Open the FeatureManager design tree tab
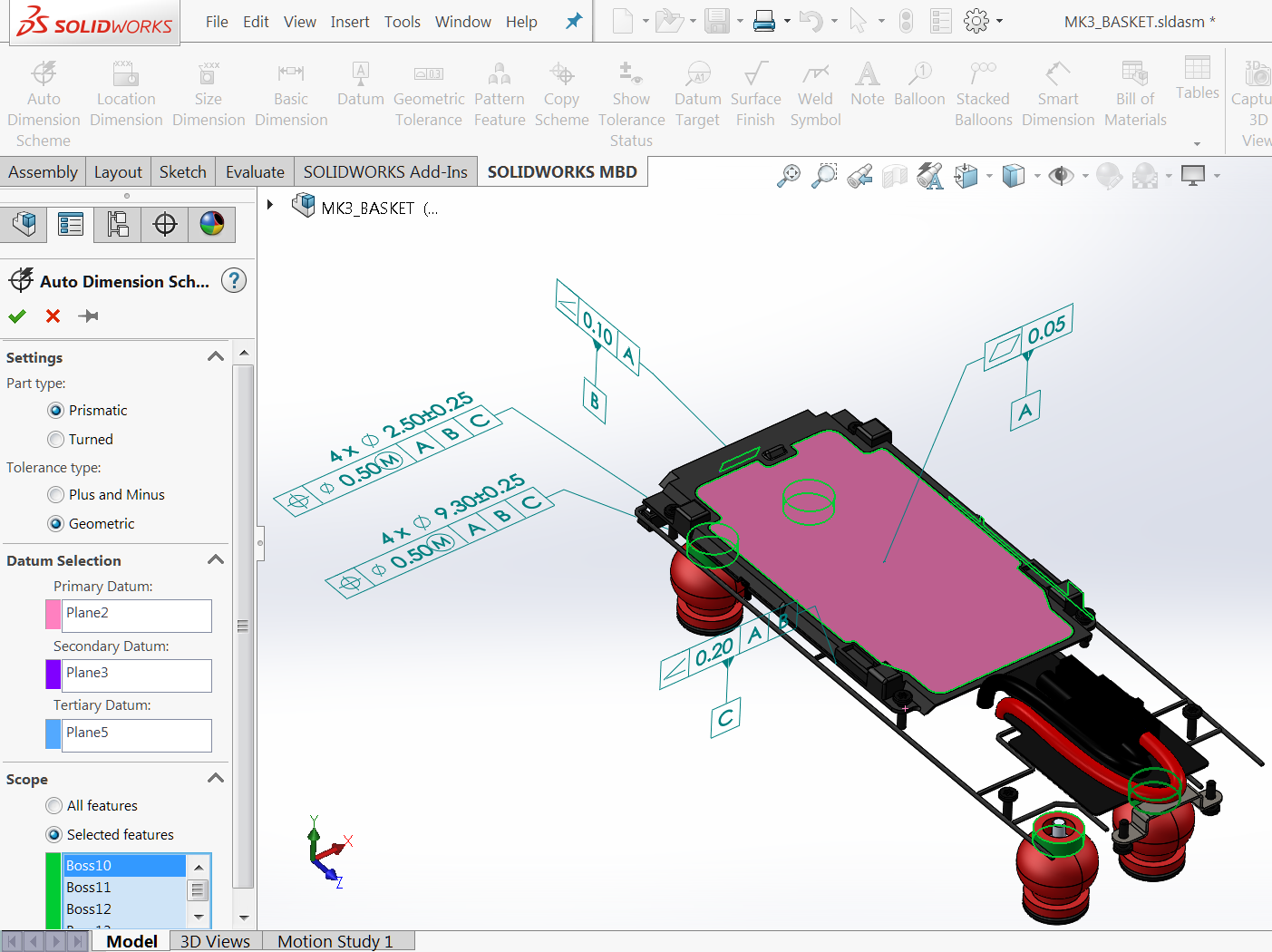 click(24, 224)
